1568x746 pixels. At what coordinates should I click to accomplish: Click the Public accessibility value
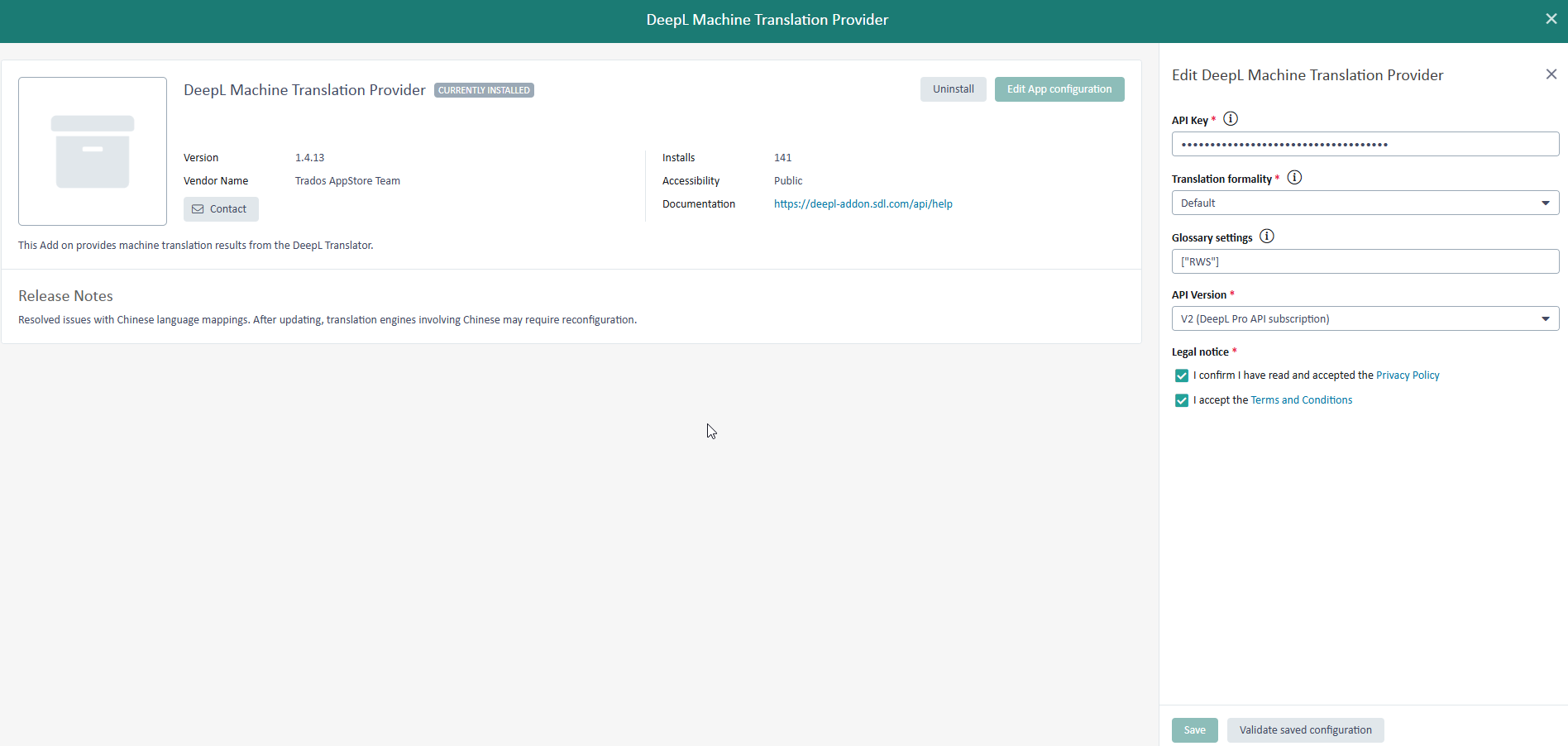tap(788, 180)
